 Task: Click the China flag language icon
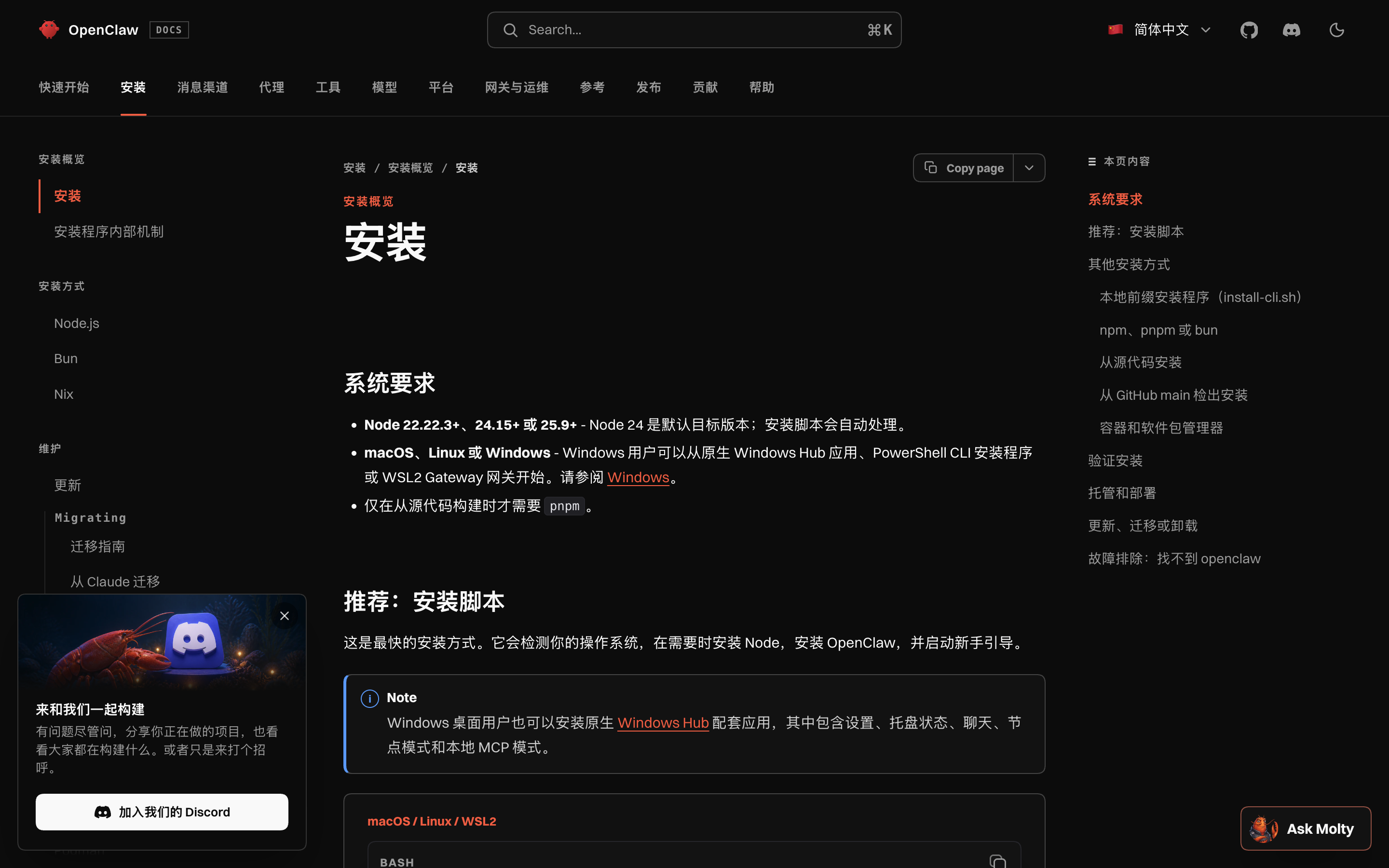click(x=1115, y=29)
